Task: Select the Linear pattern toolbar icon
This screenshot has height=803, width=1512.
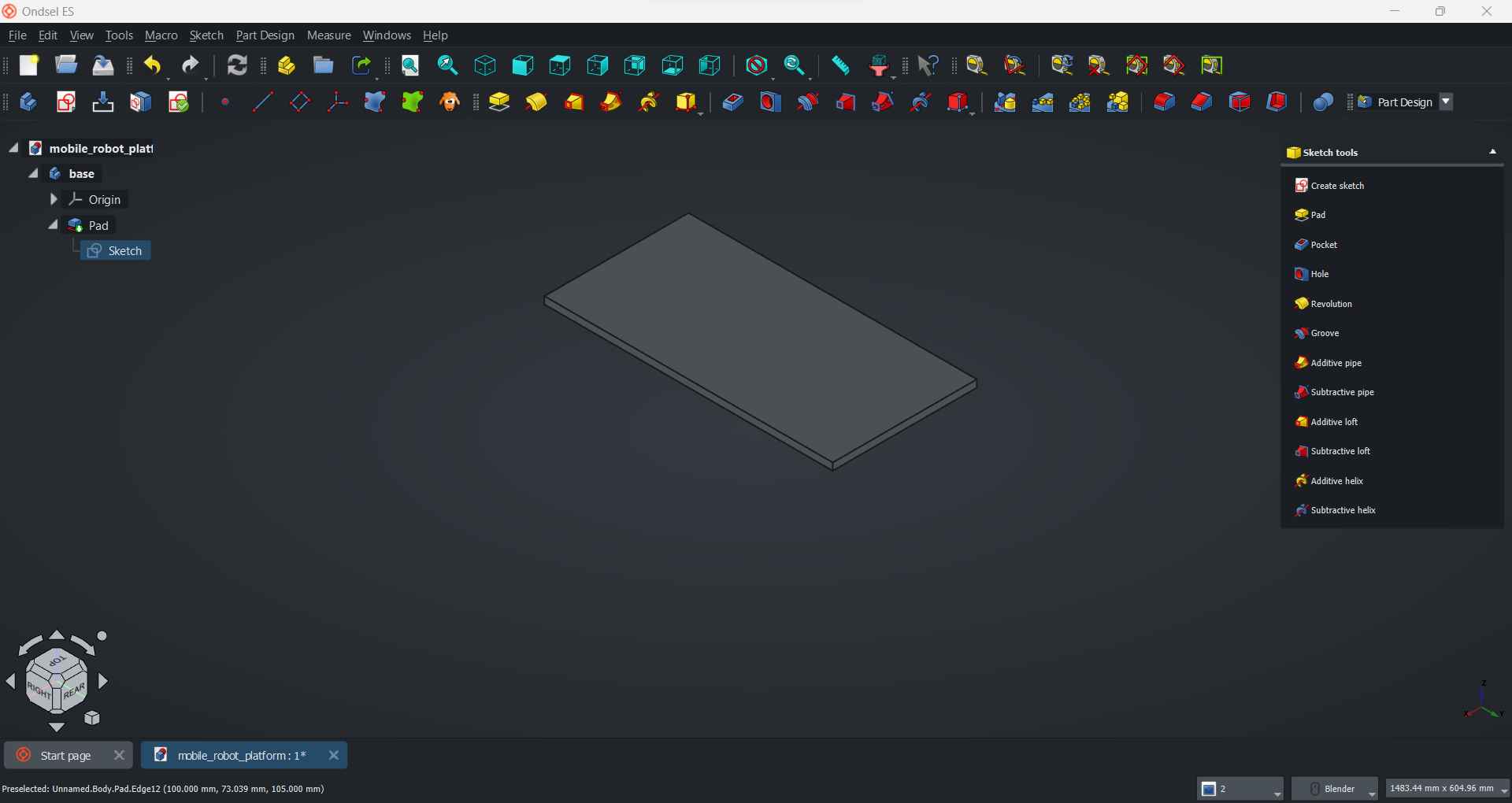Action: pyautogui.click(x=1043, y=102)
